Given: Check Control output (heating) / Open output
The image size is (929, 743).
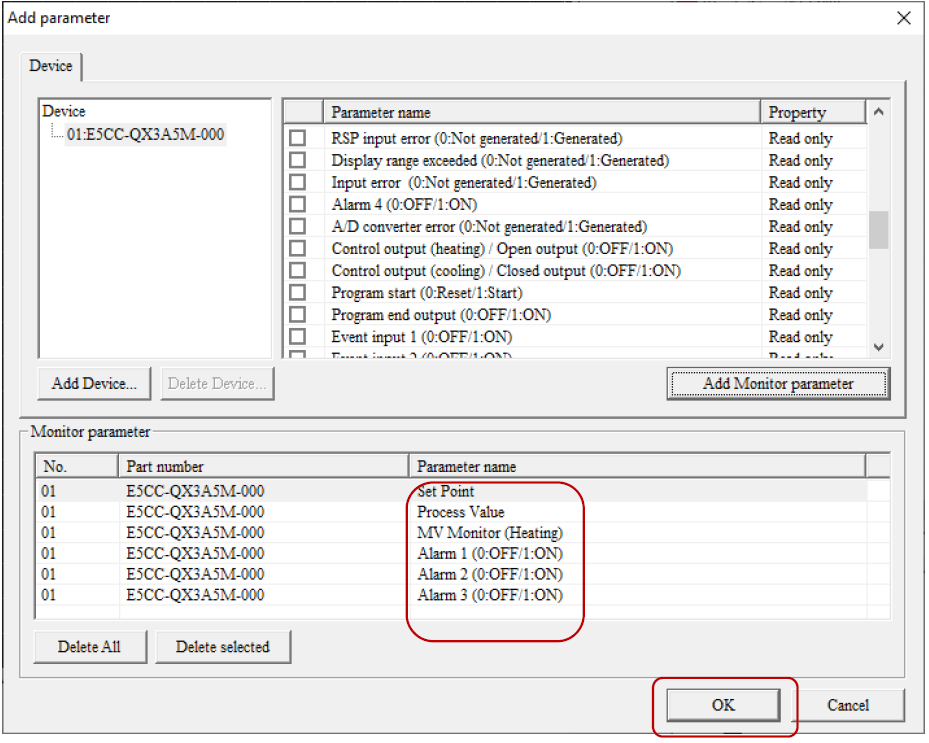Looking at the screenshot, I should 297,248.
